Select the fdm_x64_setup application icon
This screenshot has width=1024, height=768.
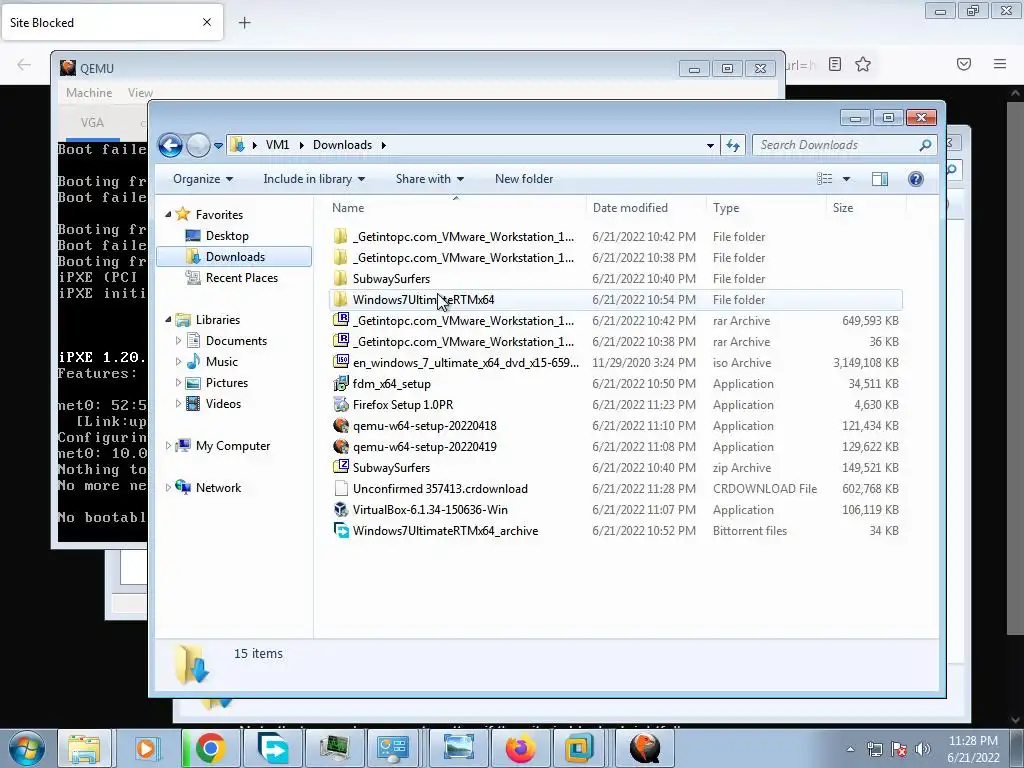click(x=341, y=383)
